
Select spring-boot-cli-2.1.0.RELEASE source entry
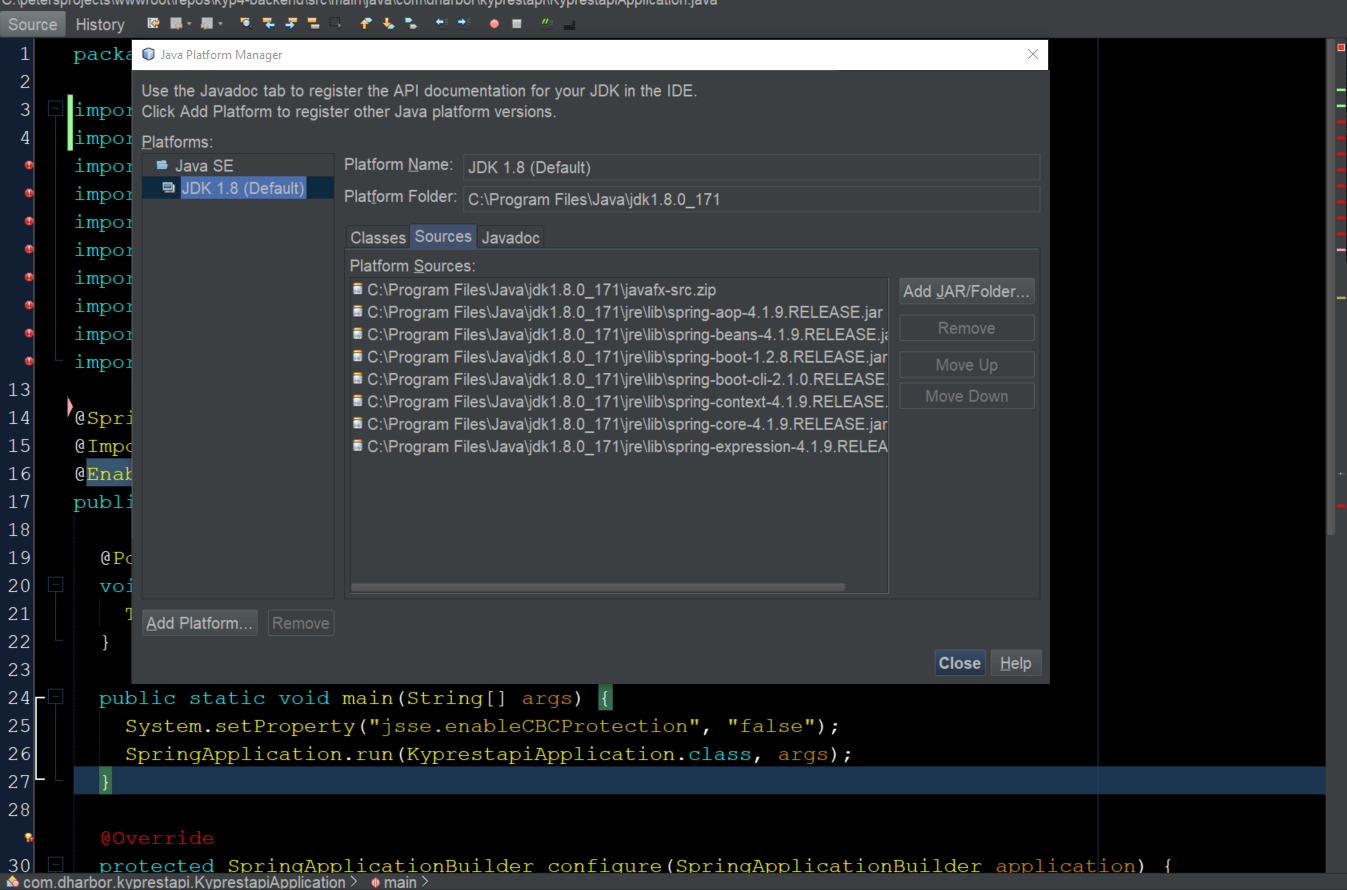click(618, 379)
